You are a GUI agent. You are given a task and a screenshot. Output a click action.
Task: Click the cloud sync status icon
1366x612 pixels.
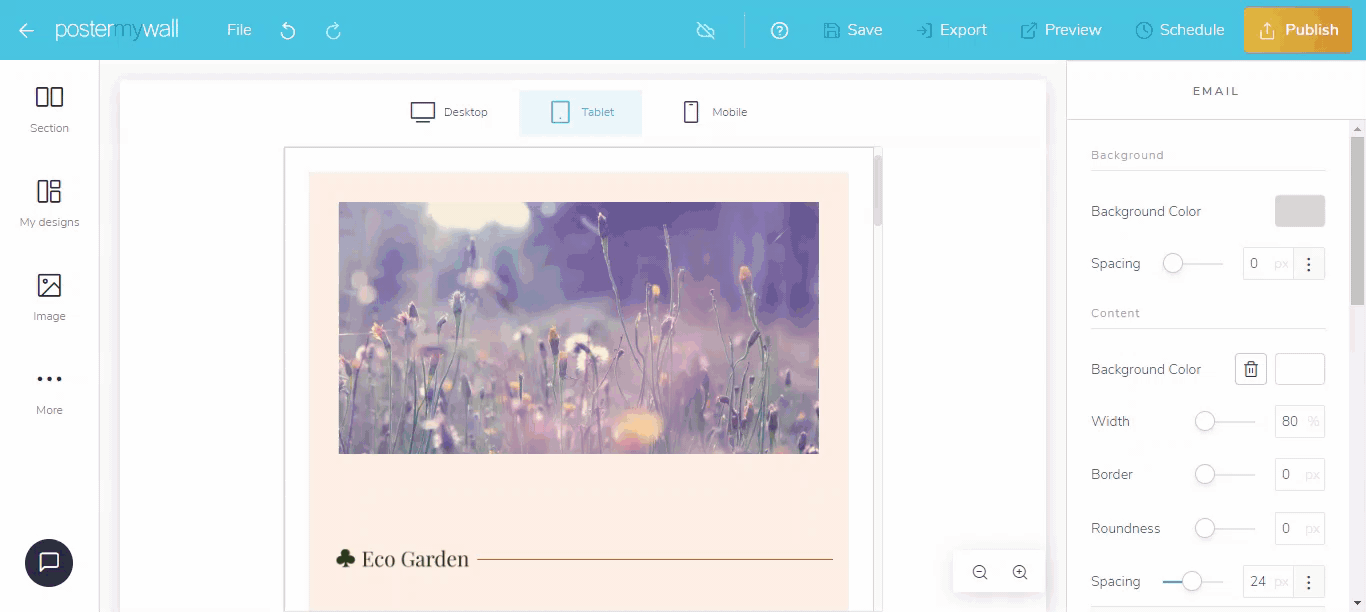pos(706,30)
